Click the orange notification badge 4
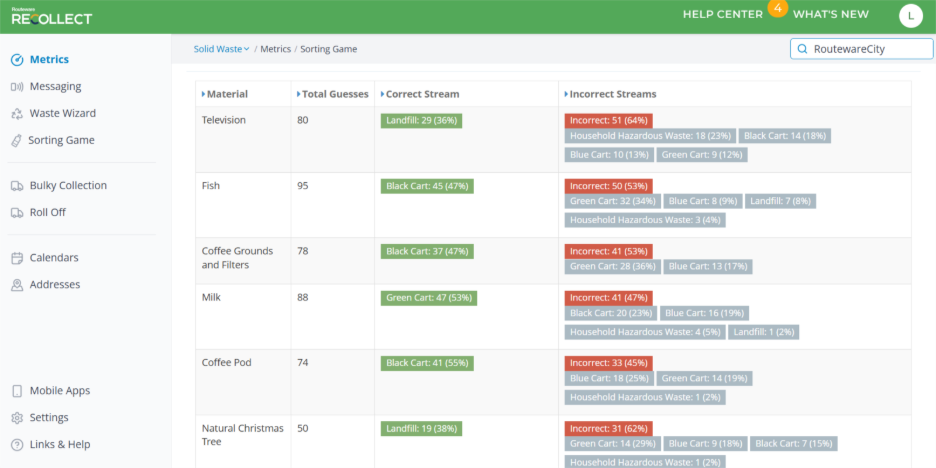936x468 pixels. coord(777,8)
